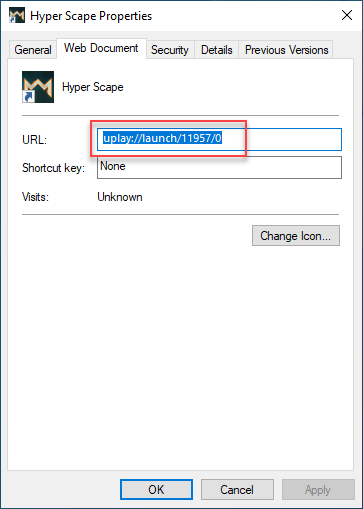Viewport: 363px width, 509px height.
Task: Click the URL: label
Action: (x=34, y=140)
